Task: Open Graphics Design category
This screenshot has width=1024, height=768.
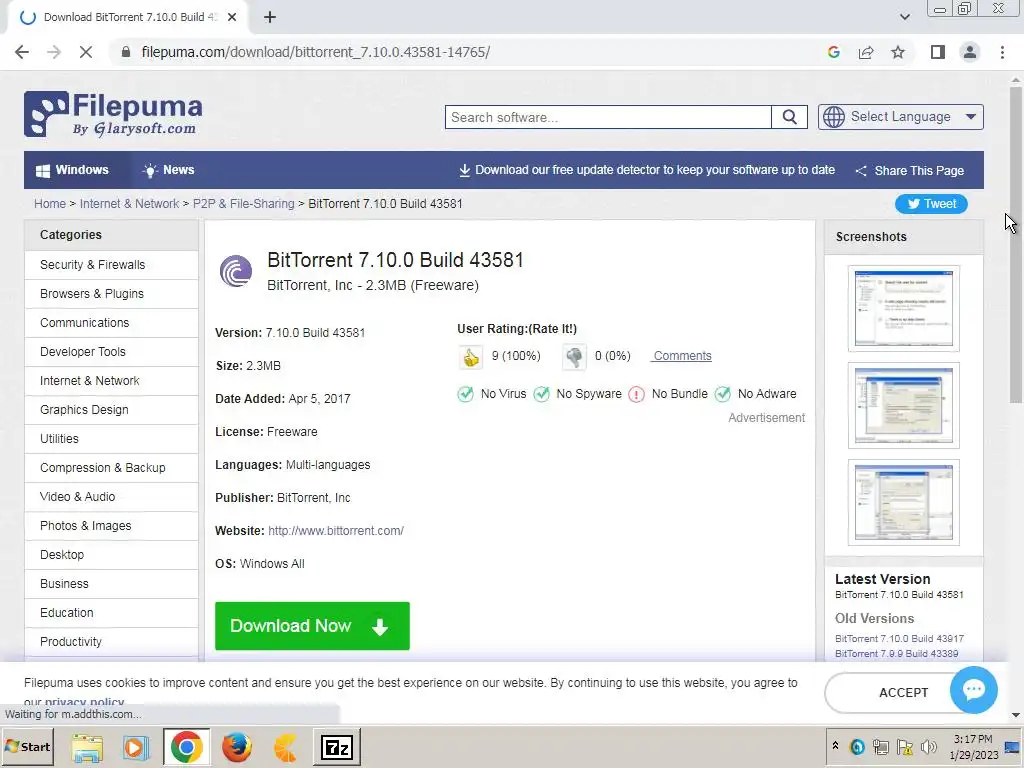Action: (111, 409)
